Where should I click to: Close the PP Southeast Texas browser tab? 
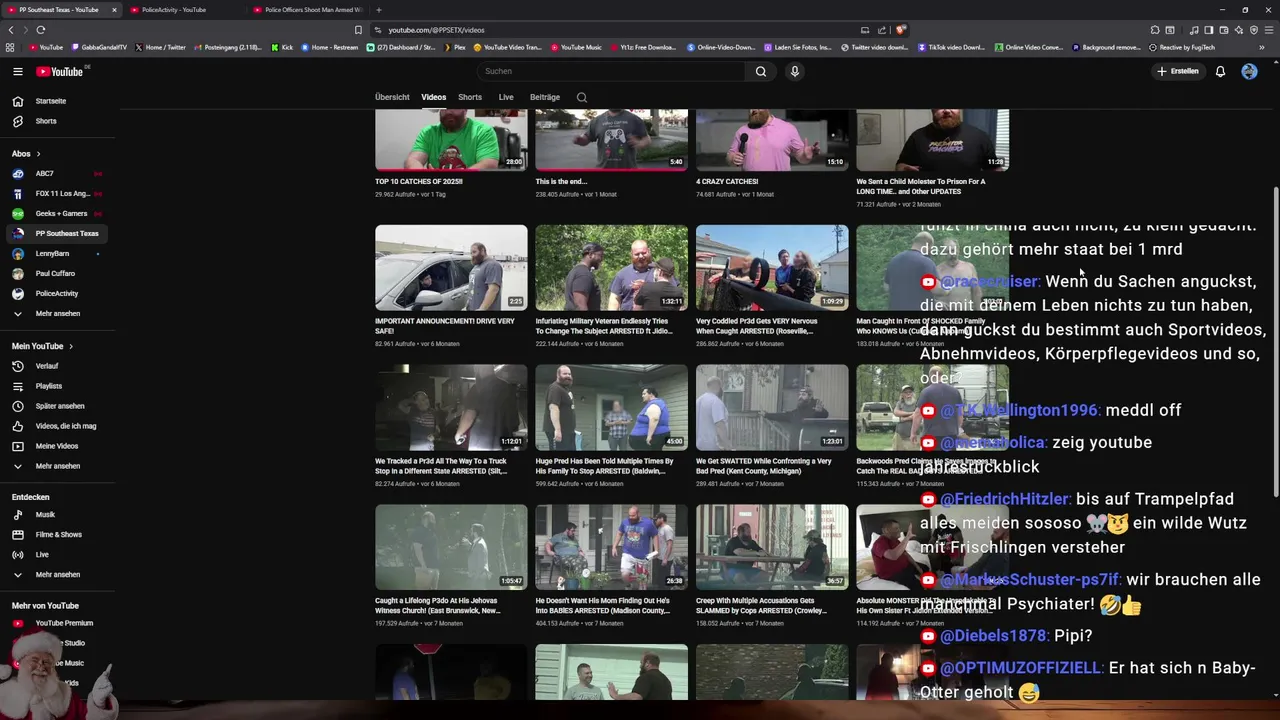114,10
